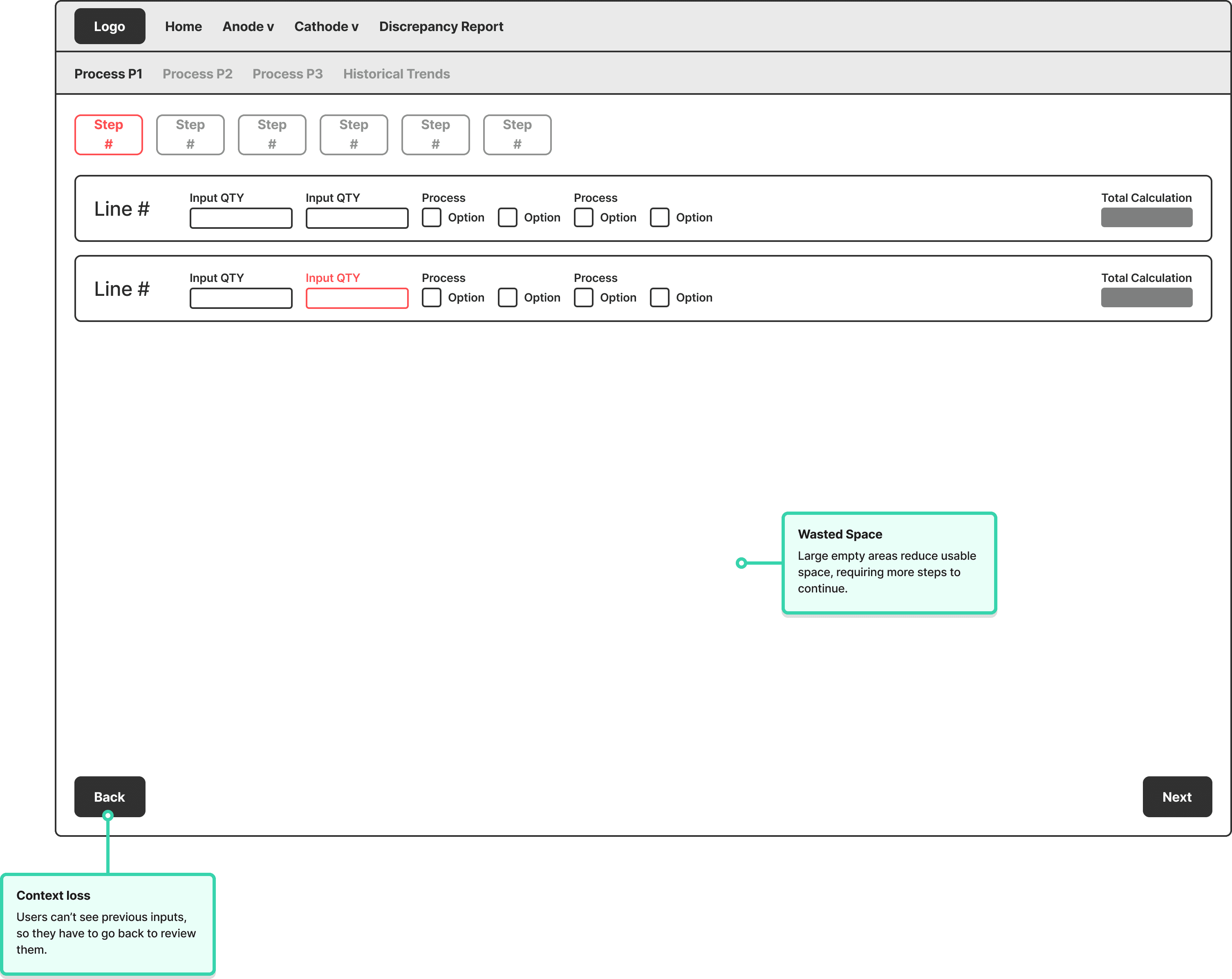Open the Anode dropdown menu

[x=248, y=26]
